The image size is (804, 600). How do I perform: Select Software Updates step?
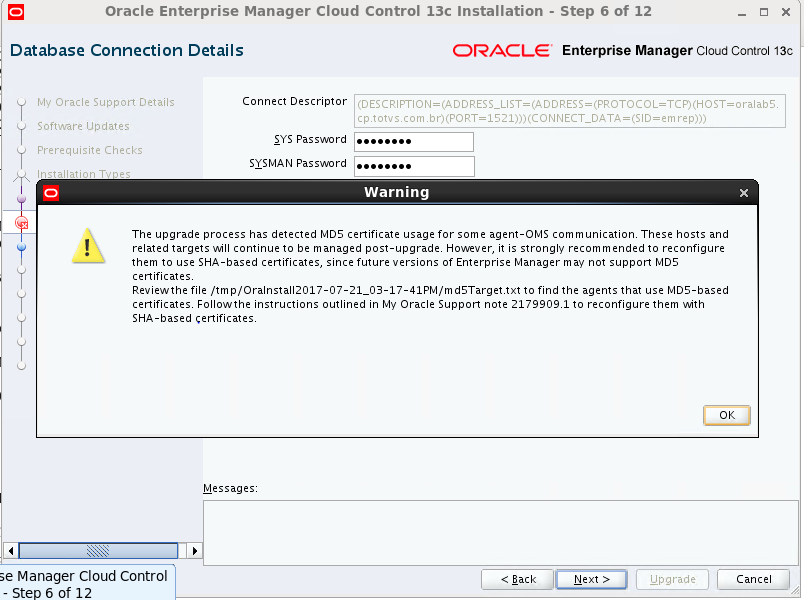pos(83,126)
